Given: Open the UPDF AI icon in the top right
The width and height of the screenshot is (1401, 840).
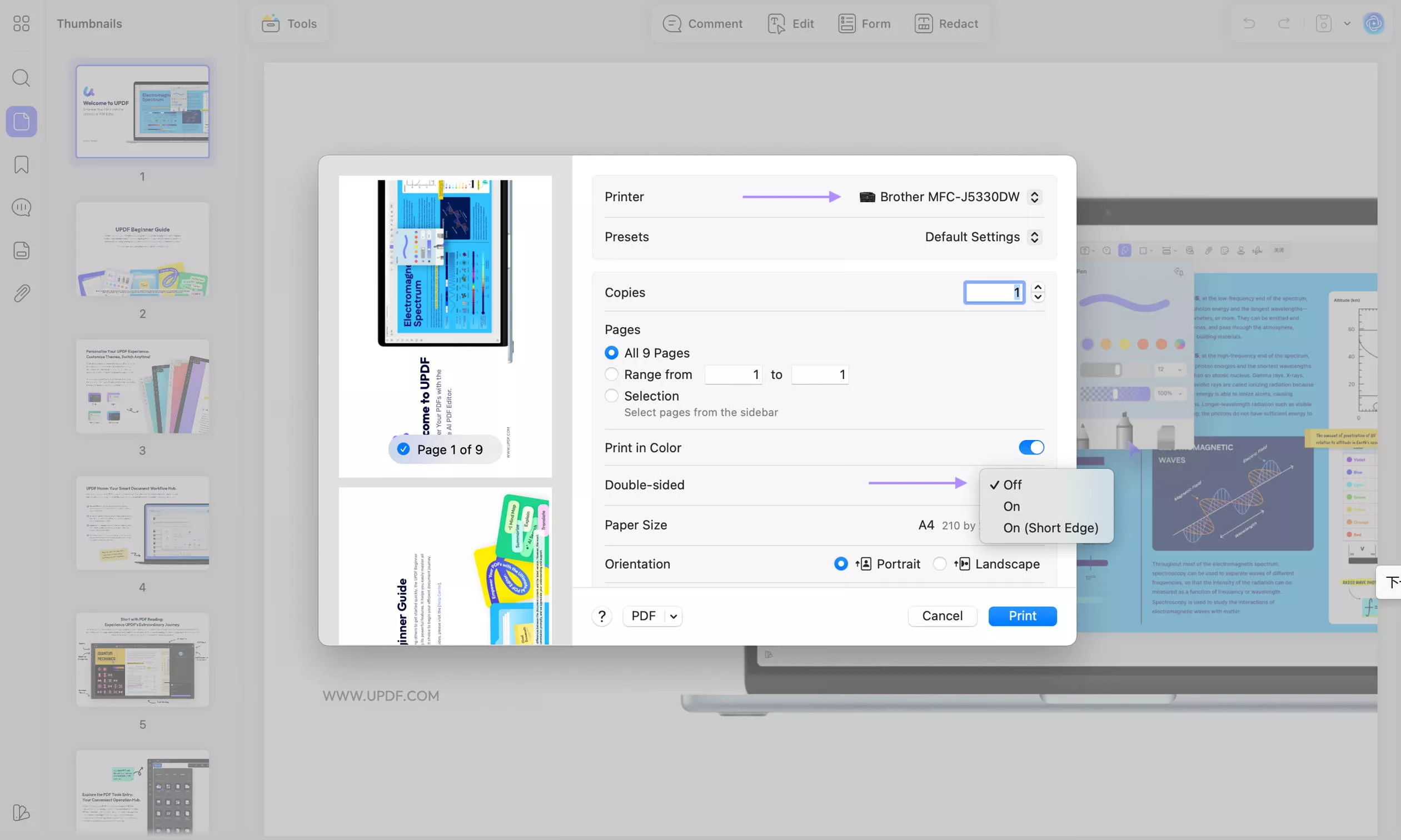Looking at the screenshot, I should 1373,24.
